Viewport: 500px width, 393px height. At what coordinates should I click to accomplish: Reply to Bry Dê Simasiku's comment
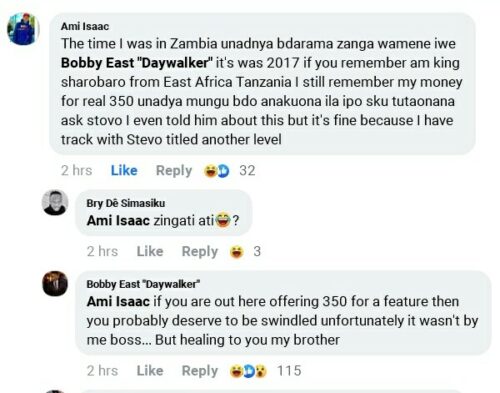pyautogui.click(x=199, y=251)
